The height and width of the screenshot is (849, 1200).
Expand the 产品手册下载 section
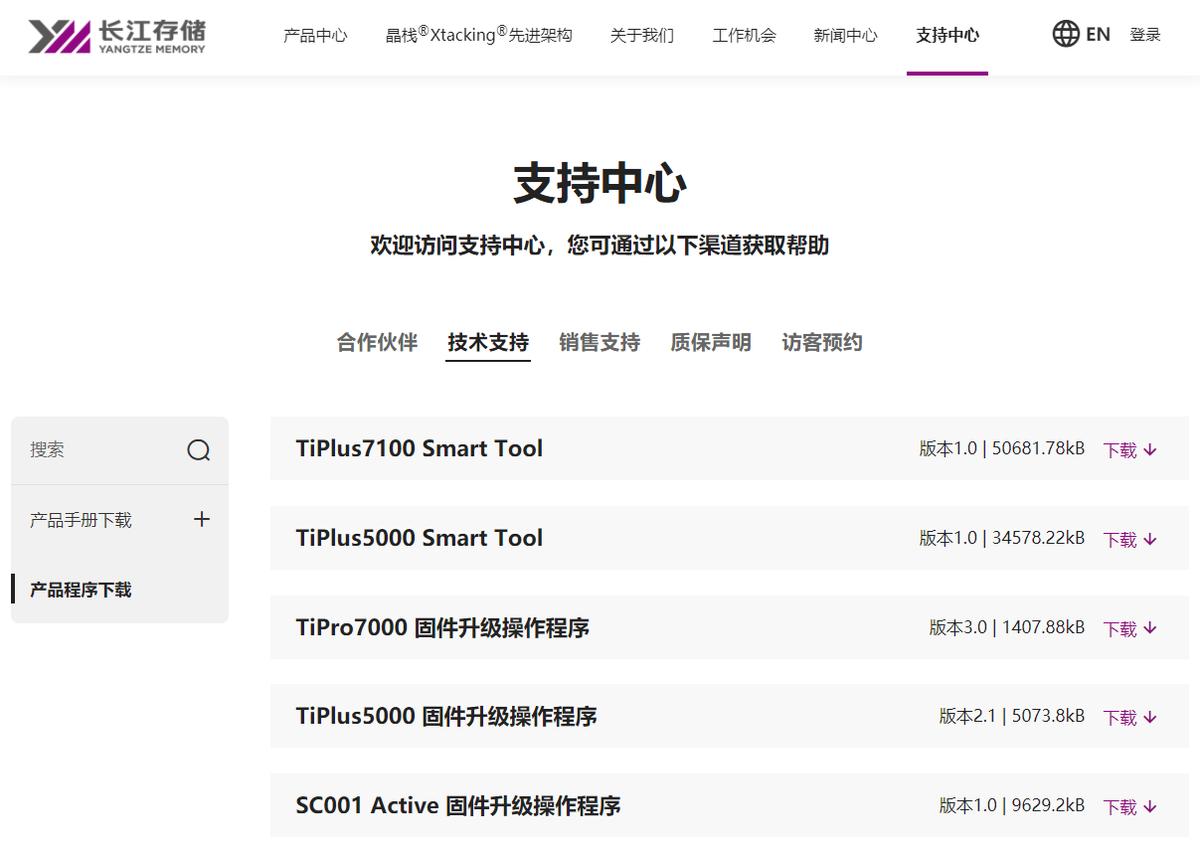pyautogui.click(x=201, y=519)
